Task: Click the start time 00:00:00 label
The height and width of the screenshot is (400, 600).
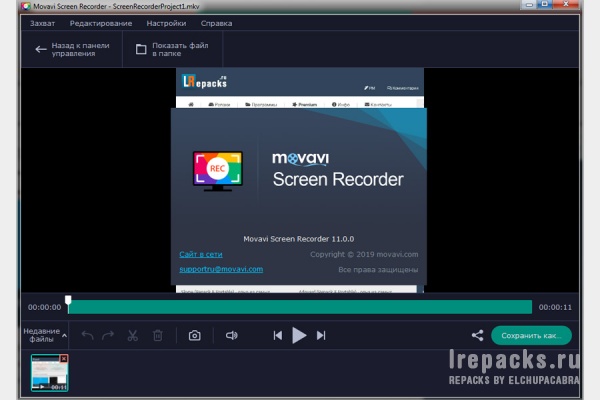Action: (44, 307)
